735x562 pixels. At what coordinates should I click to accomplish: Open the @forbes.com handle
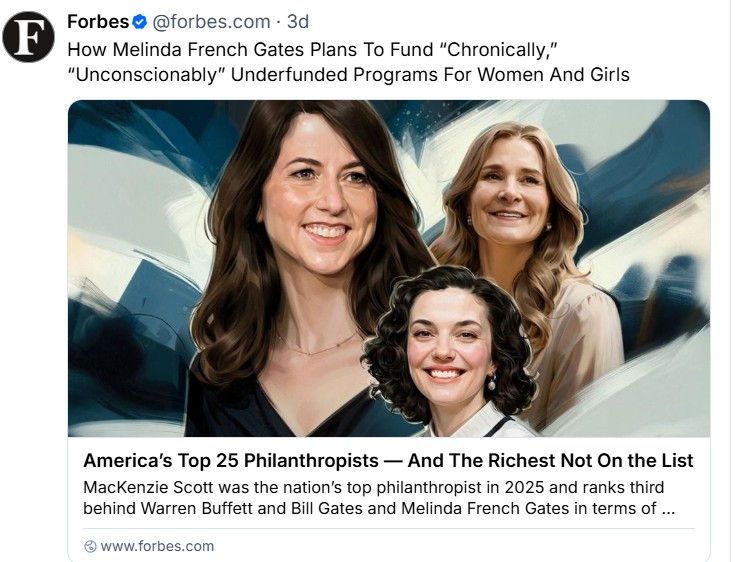click(x=211, y=21)
